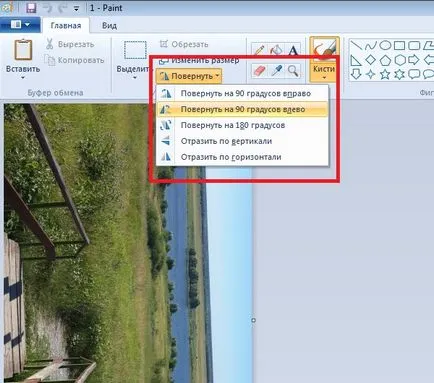This screenshot has width=434, height=383.
Task: Choose Отразить по горизонтали
Action: coord(242,157)
